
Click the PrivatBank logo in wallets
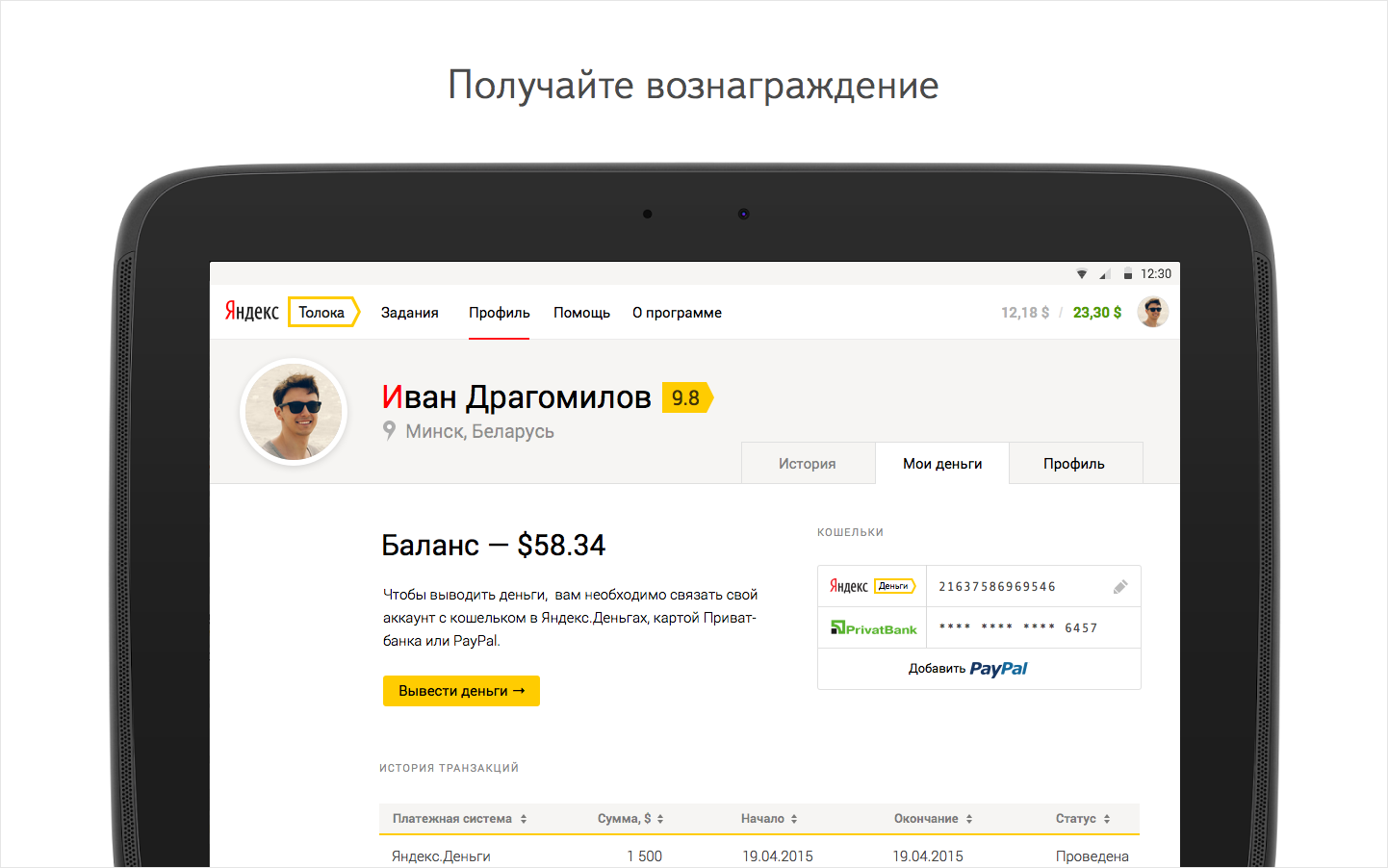tap(874, 628)
